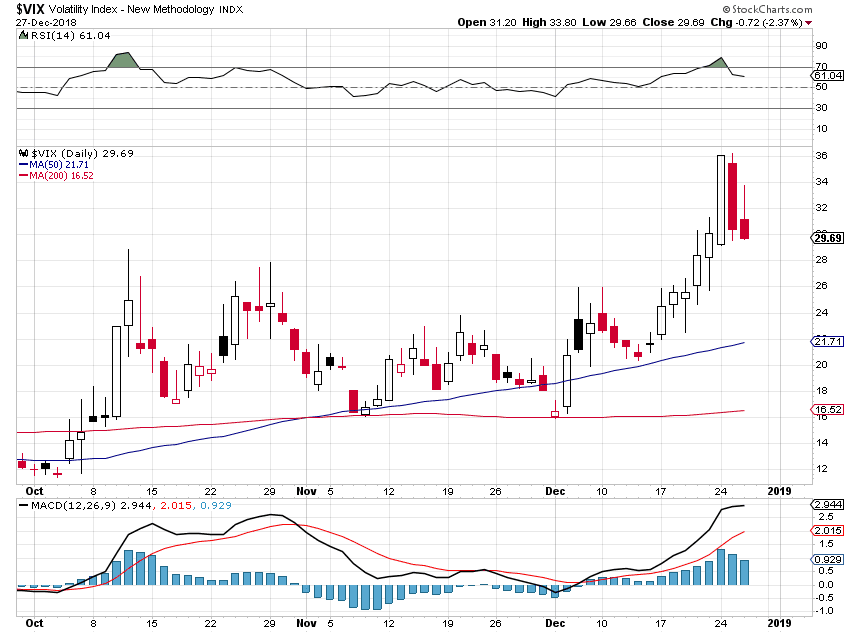Click the blue 0.929 histogram value in MACD legend
This screenshot has width=850, height=633.
coord(216,505)
